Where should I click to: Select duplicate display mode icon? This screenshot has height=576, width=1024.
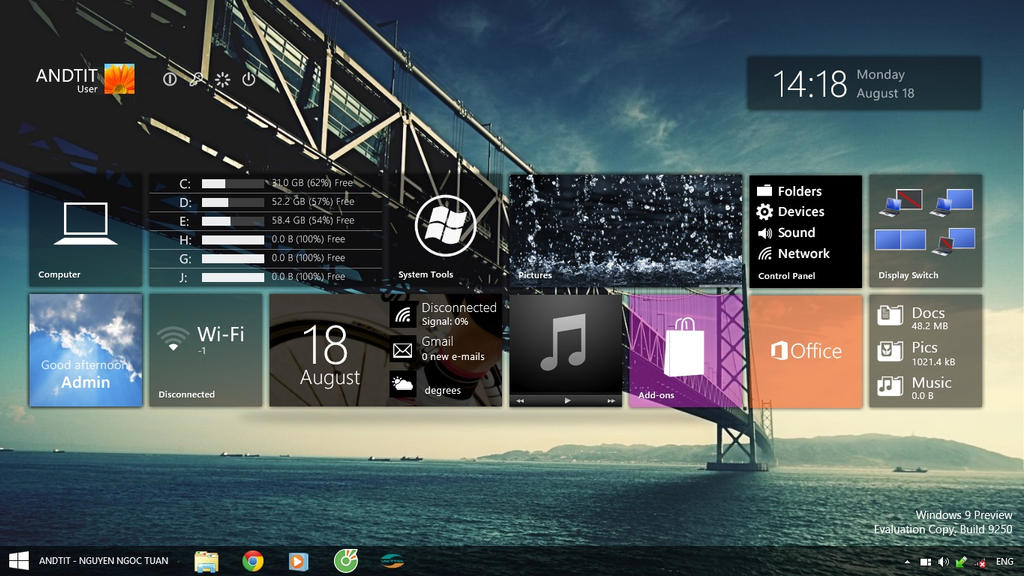(x=952, y=202)
